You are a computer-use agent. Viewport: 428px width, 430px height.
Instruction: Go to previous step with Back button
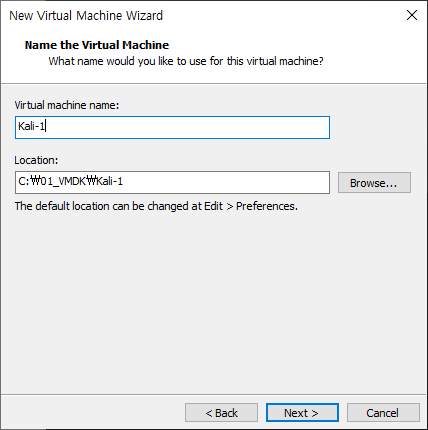[221, 413]
